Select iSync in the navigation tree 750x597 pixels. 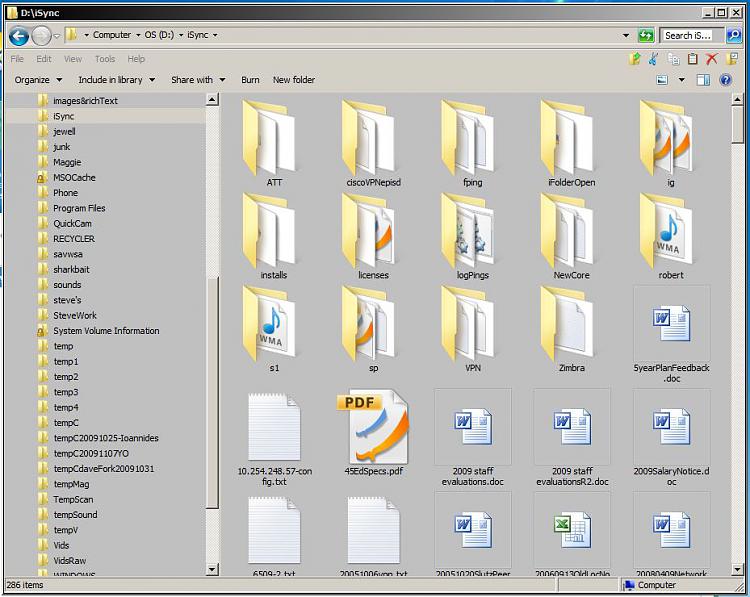[63, 116]
